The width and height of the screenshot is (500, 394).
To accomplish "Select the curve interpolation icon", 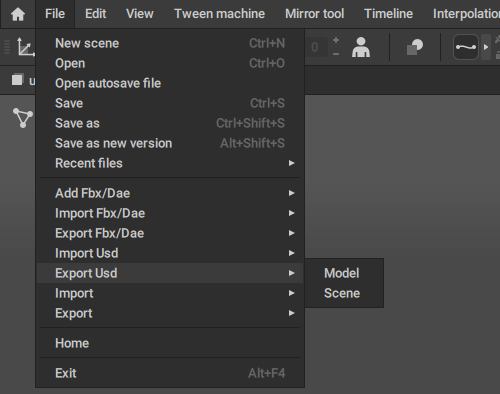I will click(x=466, y=47).
